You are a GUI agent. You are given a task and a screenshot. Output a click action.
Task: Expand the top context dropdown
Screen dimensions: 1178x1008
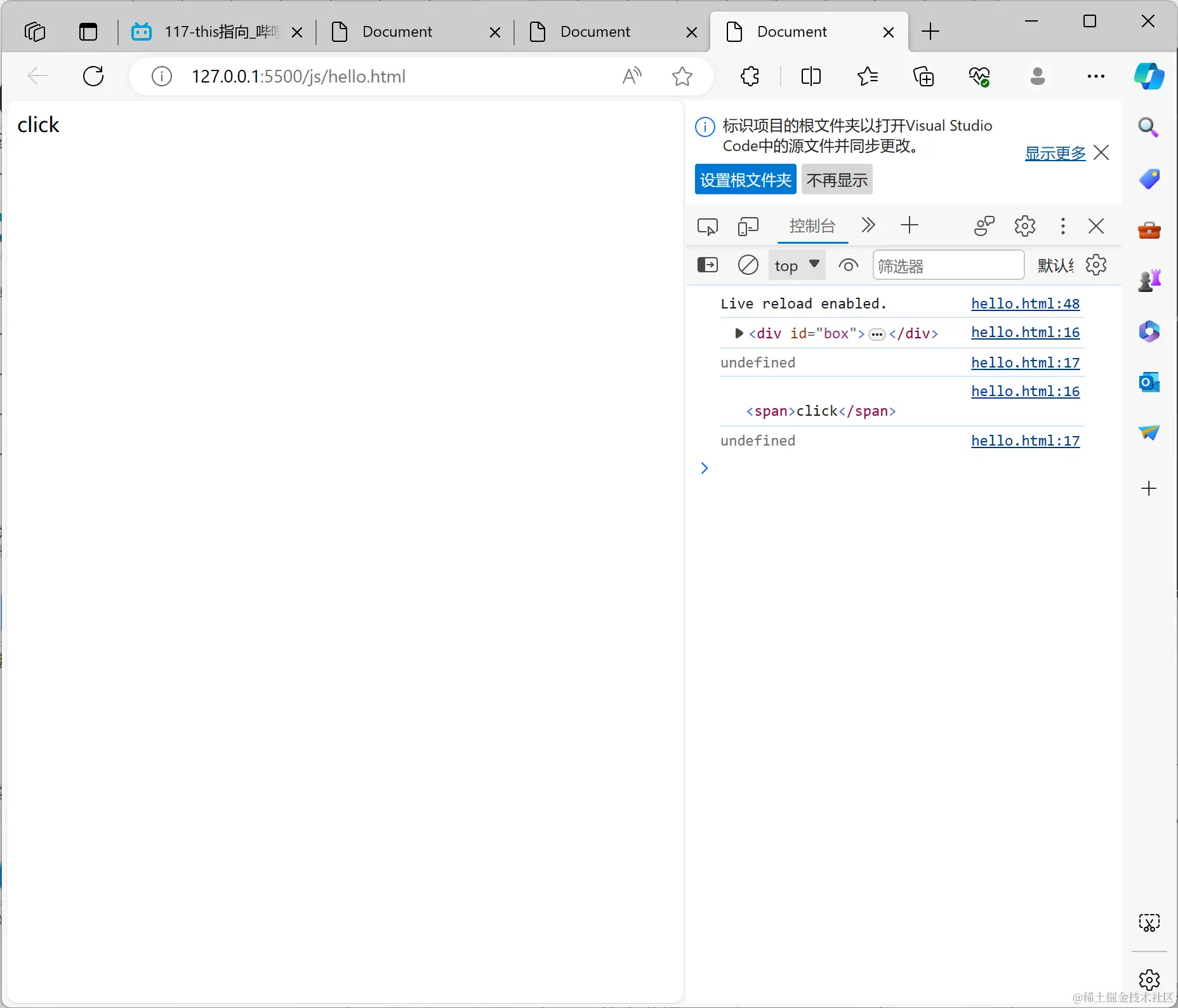[x=797, y=265]
